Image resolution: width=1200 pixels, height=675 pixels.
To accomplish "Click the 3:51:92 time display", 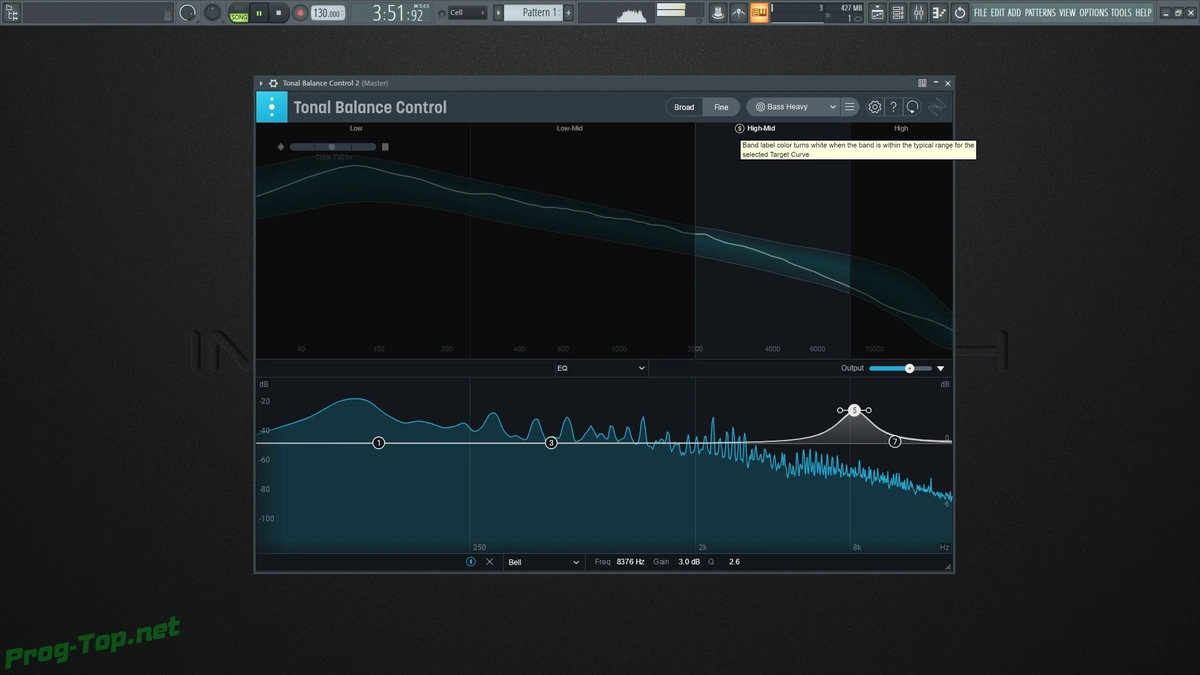I will pos(399,13).
